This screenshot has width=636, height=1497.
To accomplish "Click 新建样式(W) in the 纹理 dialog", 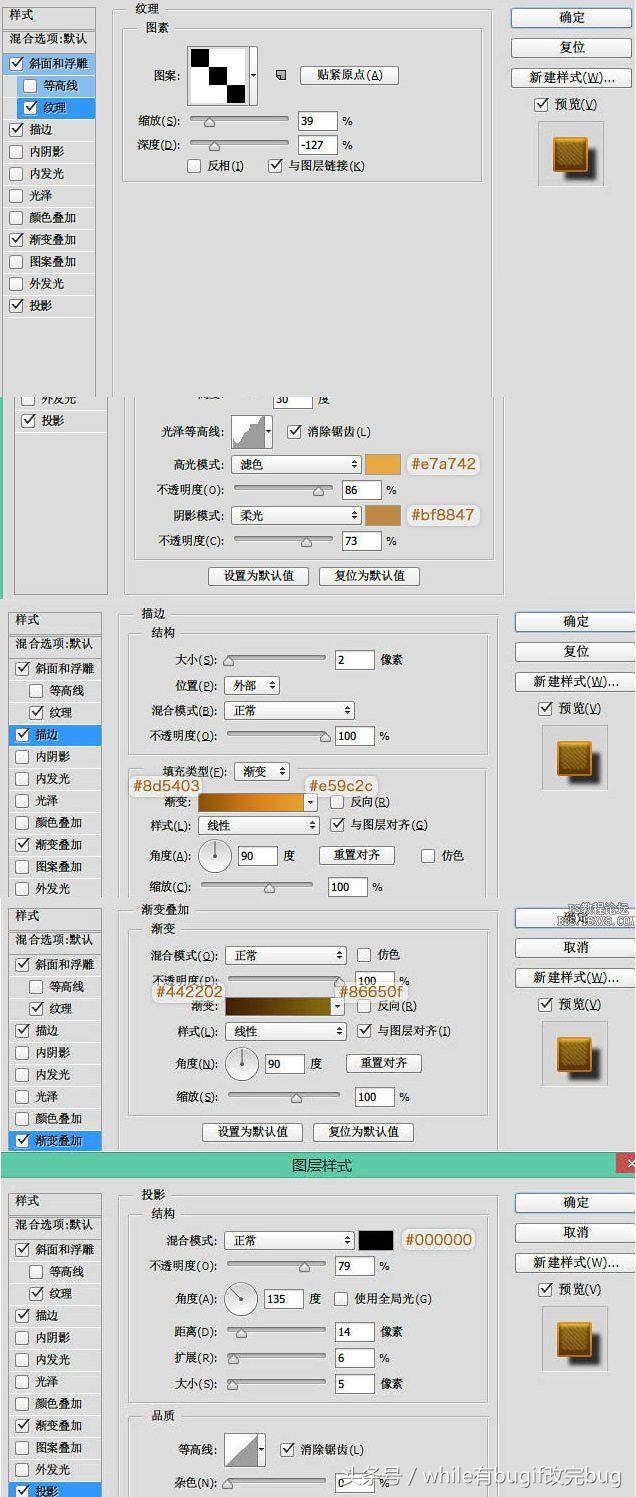I will 572,77.
